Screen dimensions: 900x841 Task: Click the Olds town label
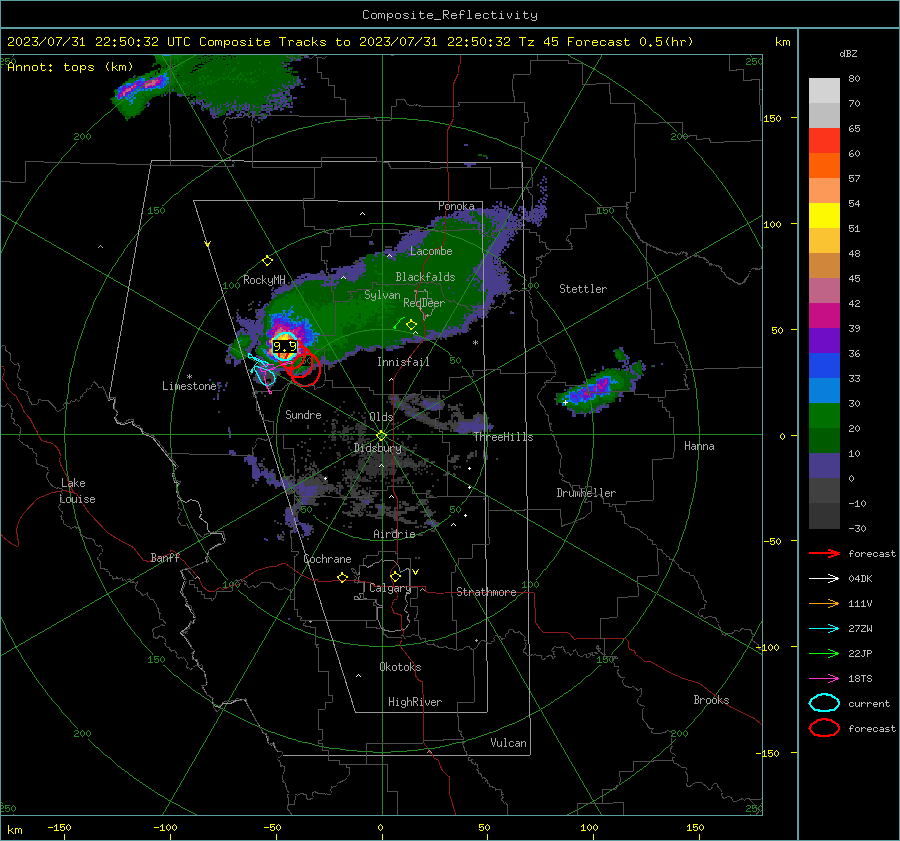tap(381, 417)
